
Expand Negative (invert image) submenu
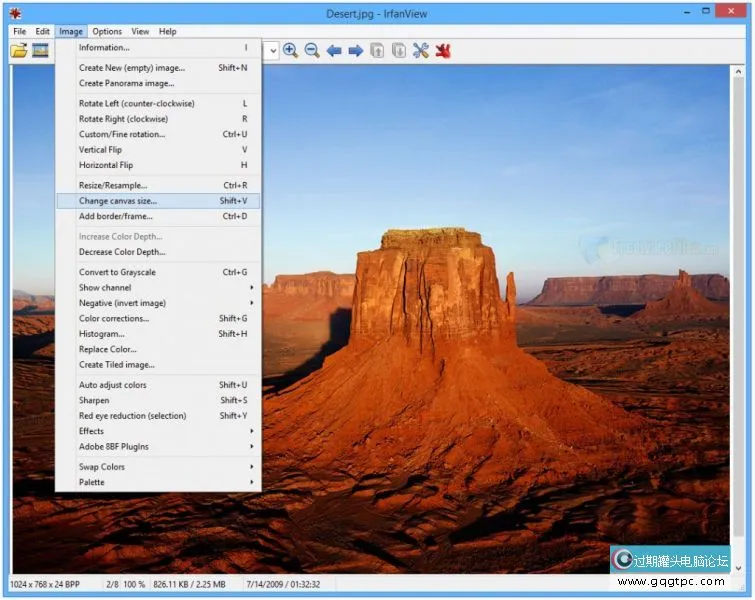pos(158,303)
